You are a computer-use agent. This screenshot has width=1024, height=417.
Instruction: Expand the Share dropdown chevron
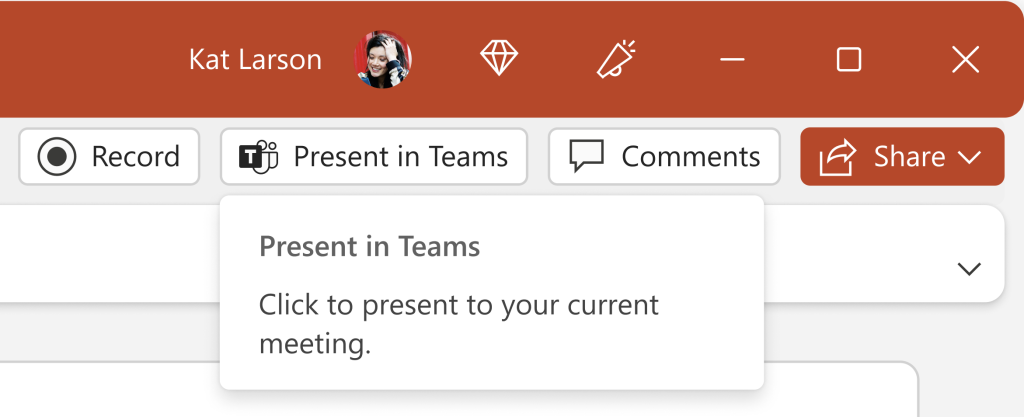(x=968, y=157)
